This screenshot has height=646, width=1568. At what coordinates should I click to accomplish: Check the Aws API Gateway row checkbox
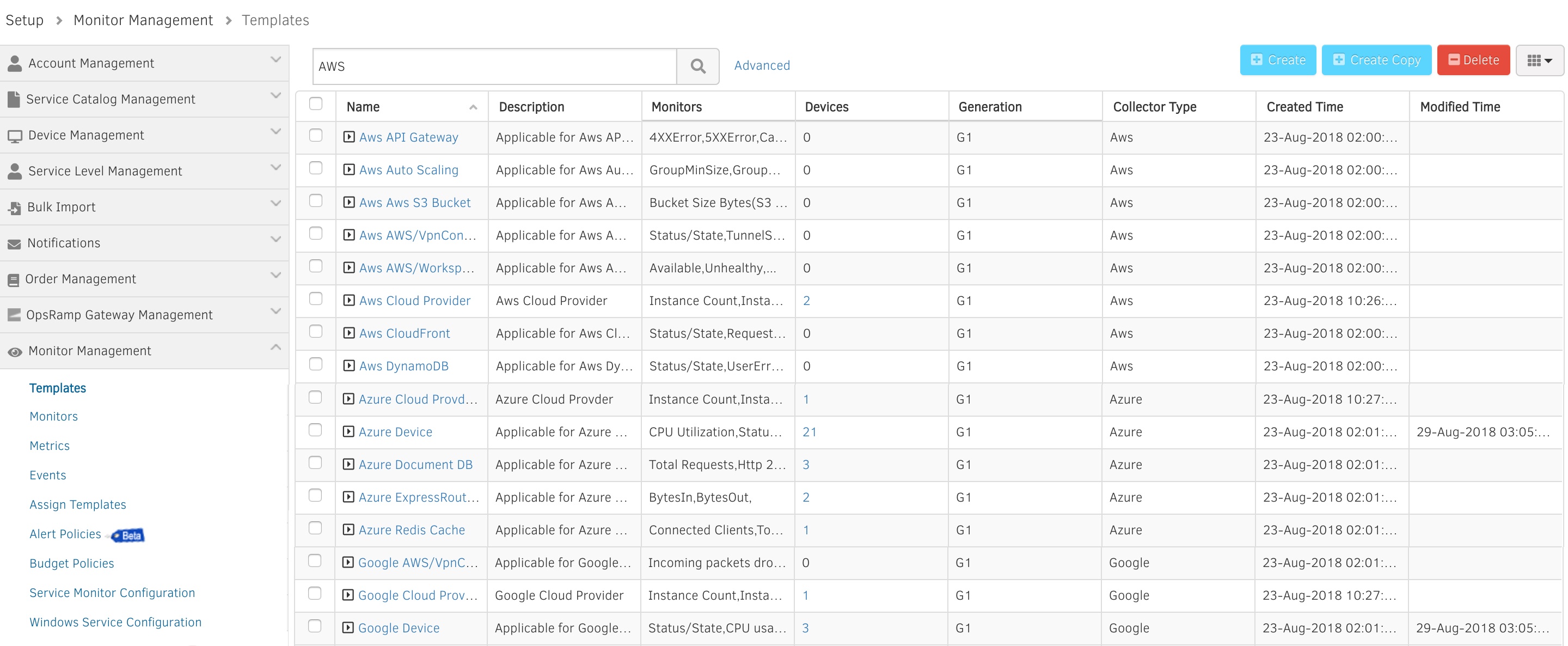click(315, 135)
